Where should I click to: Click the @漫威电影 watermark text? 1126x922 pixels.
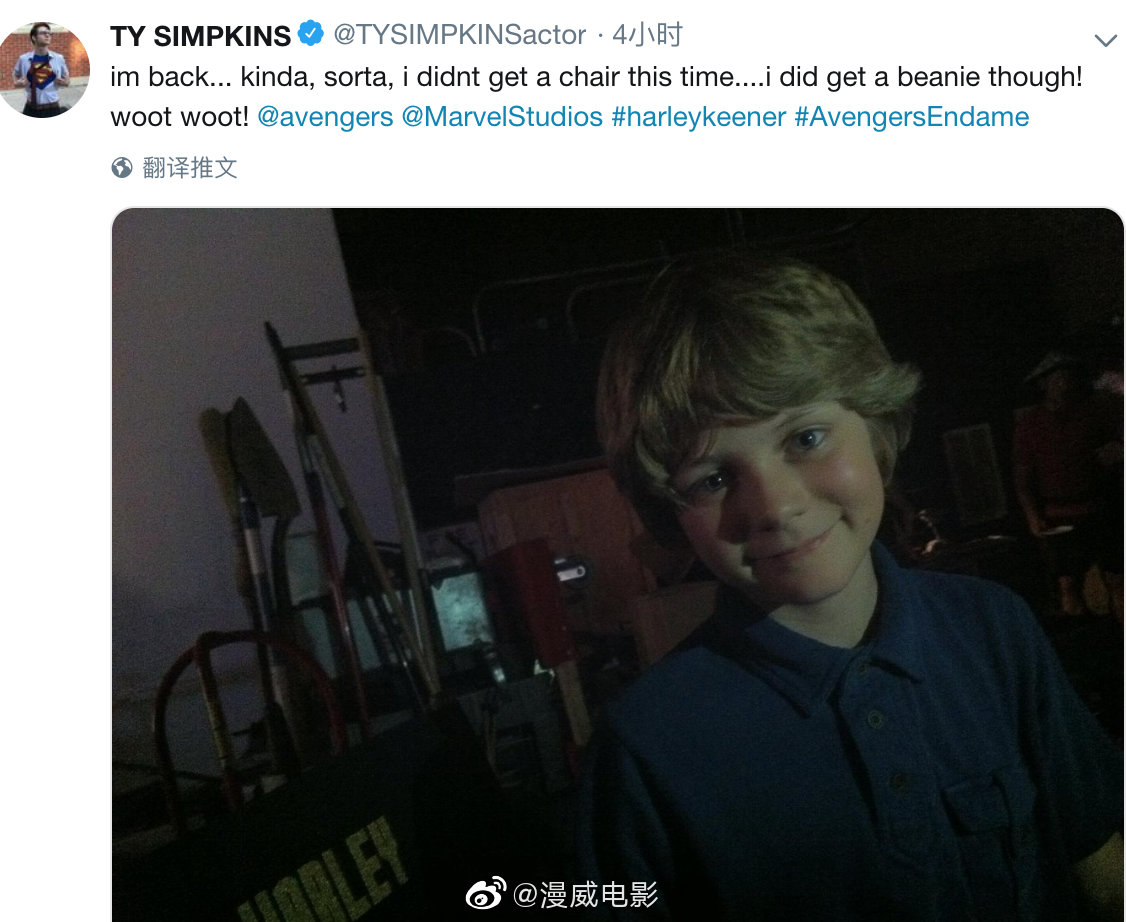click(x=585, y=895)
